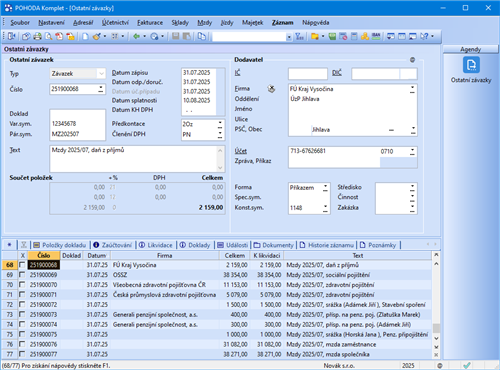Click the table's vertical scrollbar thumb

pyautogui.click(x=436, y=328)
